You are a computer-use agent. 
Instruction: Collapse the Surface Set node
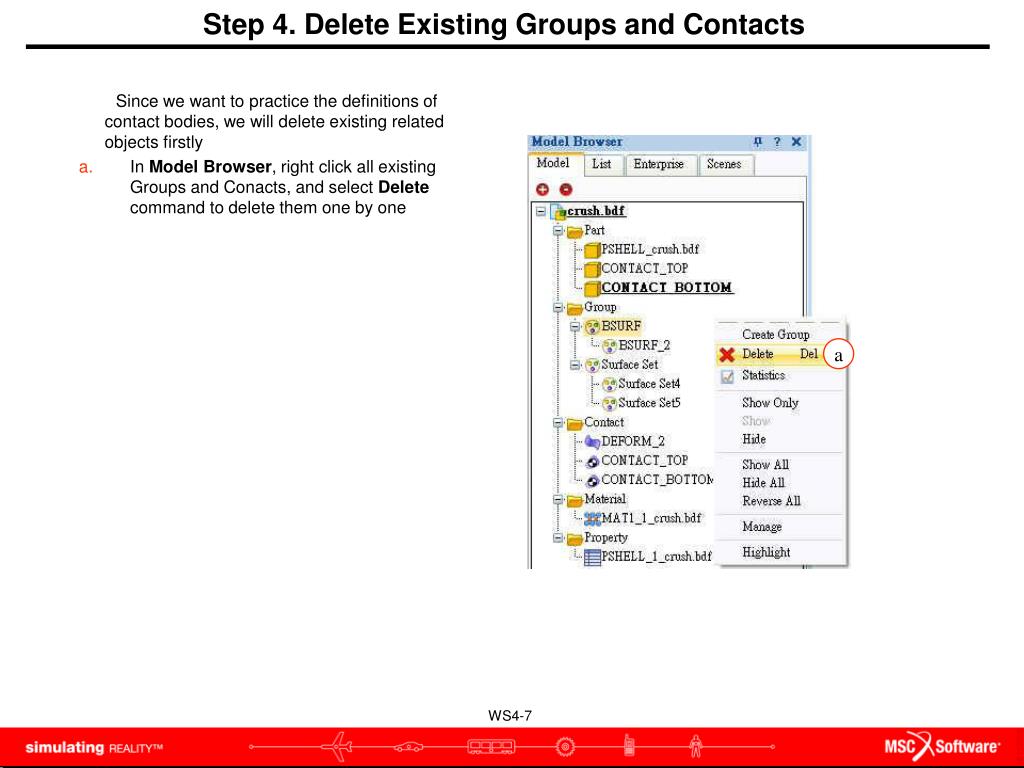(x=575, y=364)
